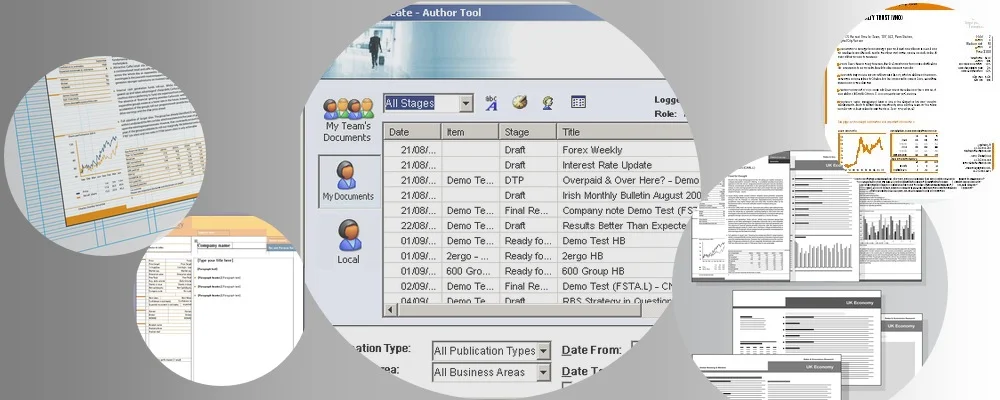Expand the All Business Areas dropdown

click(543, 372)
